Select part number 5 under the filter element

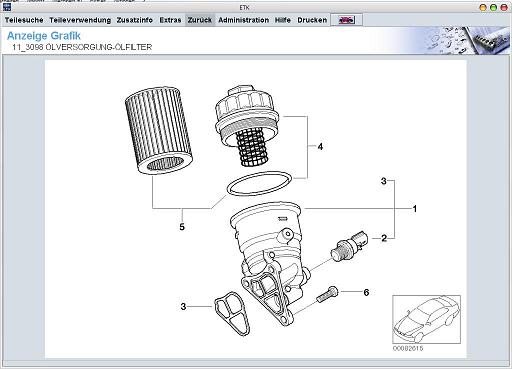pyautogui.click(x=182, y=227)
